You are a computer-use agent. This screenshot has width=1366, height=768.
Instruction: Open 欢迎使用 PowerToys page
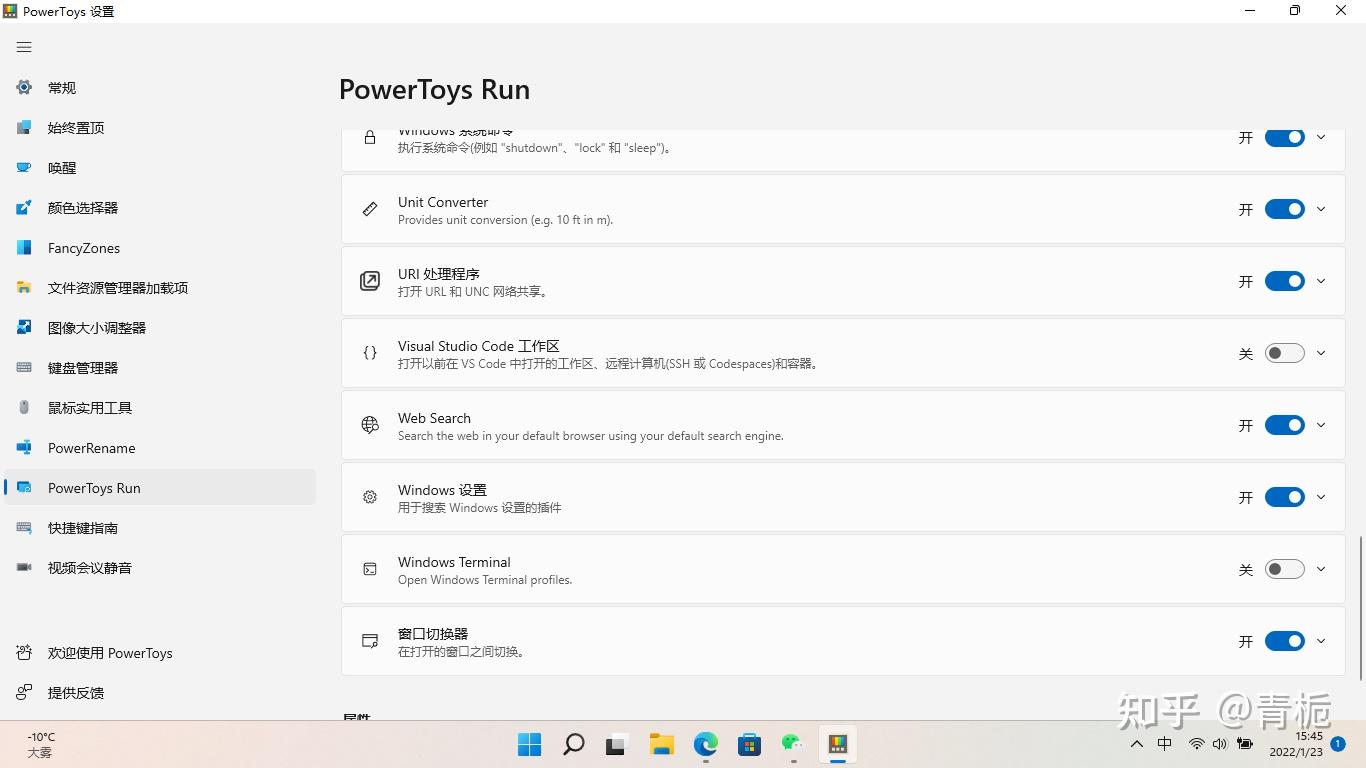point(110,652)
